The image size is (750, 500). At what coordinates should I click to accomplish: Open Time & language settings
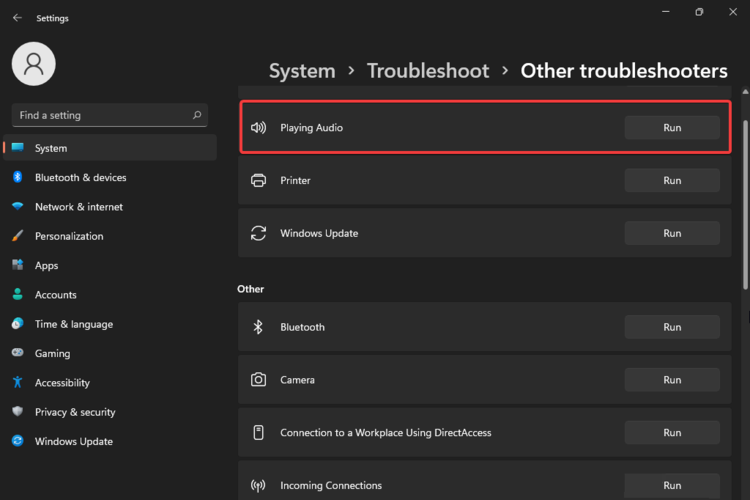110,324
